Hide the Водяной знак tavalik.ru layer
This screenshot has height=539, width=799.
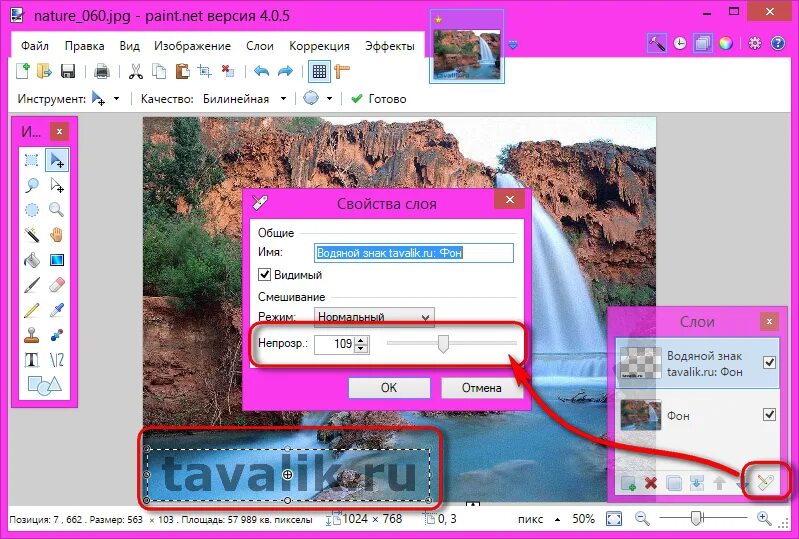(x=769, y=362)
